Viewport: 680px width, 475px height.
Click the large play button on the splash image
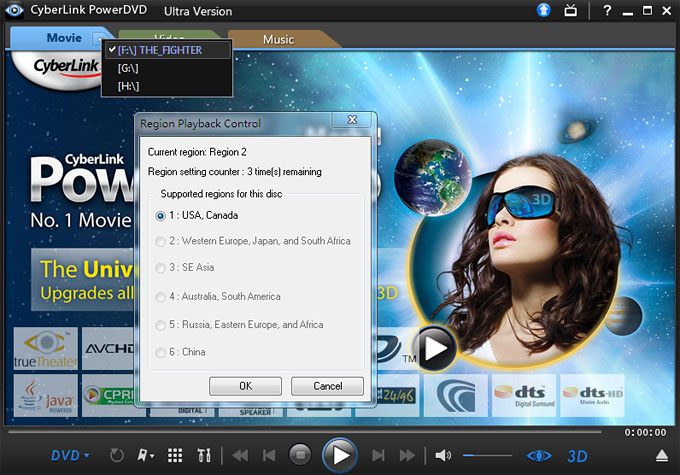point(434,348)
